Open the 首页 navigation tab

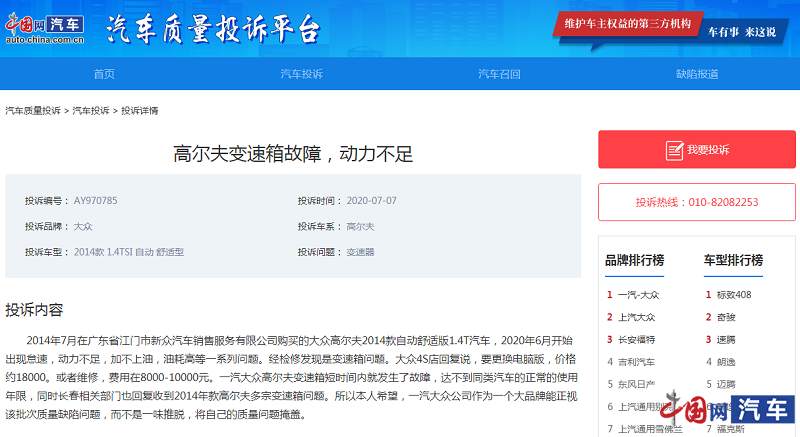104,74
